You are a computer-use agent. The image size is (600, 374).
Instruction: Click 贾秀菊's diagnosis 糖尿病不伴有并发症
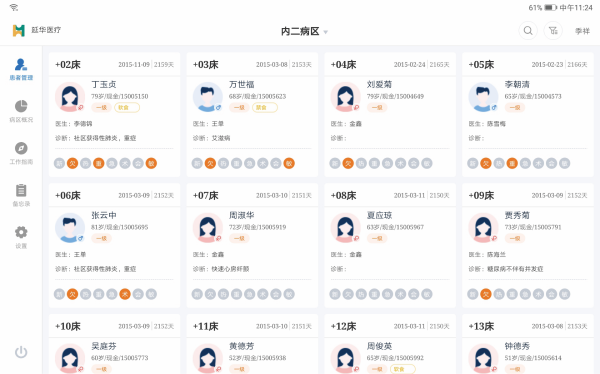[515, 269]
